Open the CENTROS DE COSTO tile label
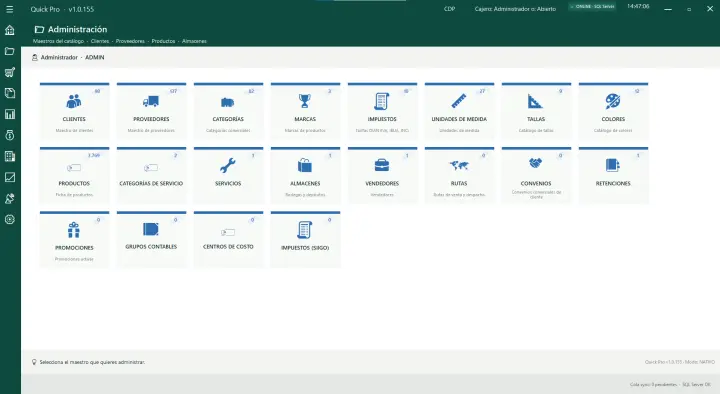 [228, 247]
